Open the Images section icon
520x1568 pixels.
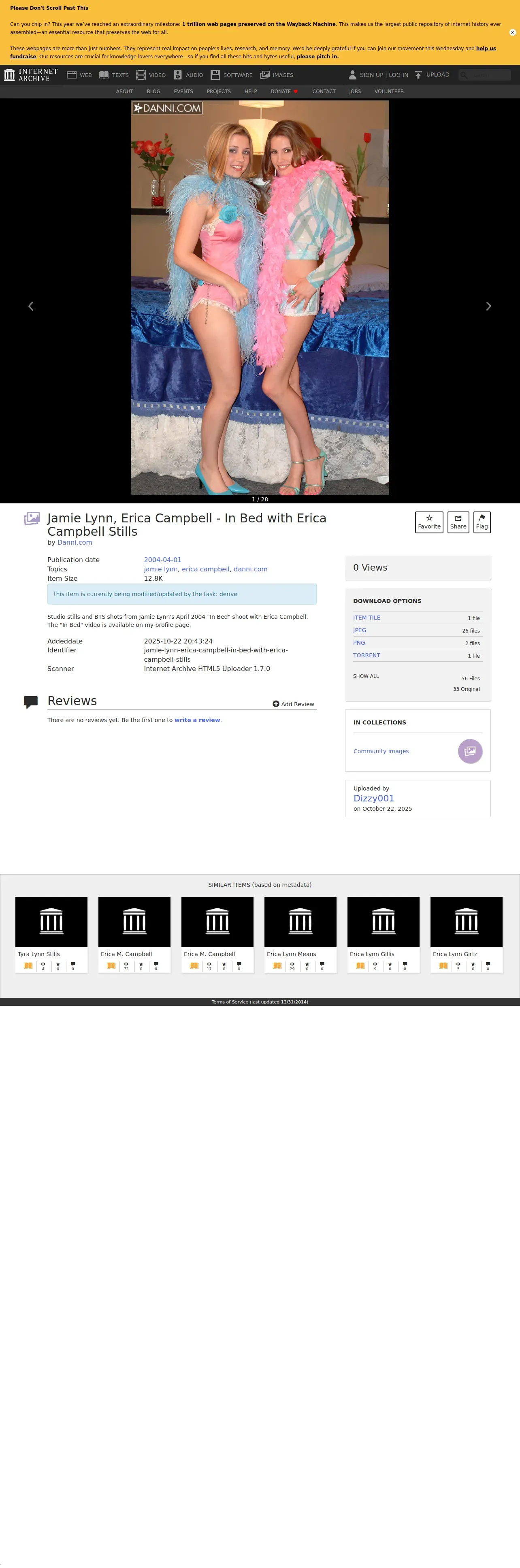click(265, 75)
